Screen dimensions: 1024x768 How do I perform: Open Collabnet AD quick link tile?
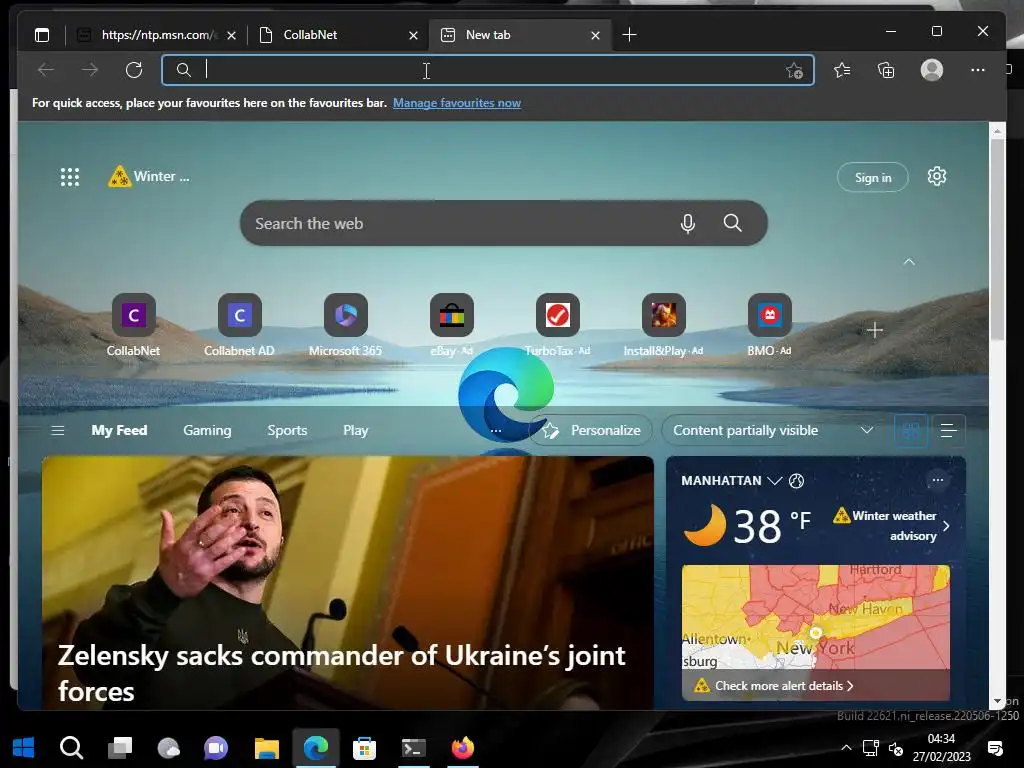coord(239,325)
